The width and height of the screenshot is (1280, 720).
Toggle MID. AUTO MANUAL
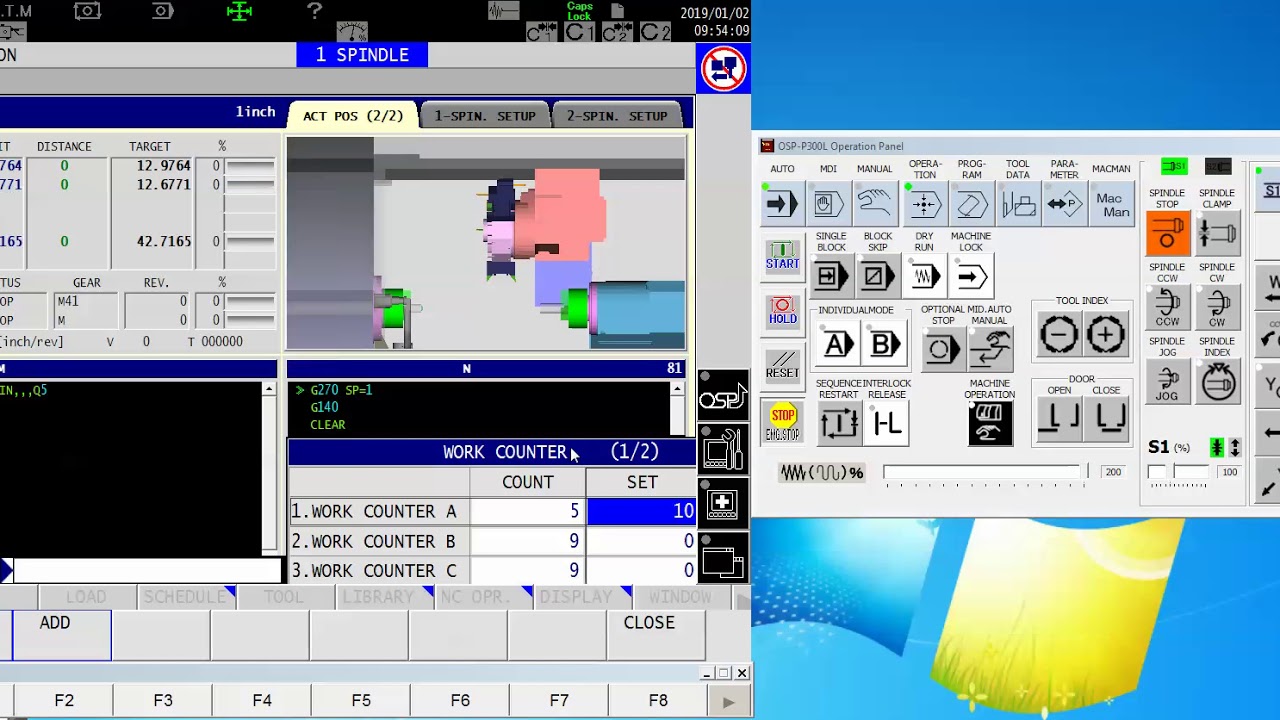(x=990, y=349)
